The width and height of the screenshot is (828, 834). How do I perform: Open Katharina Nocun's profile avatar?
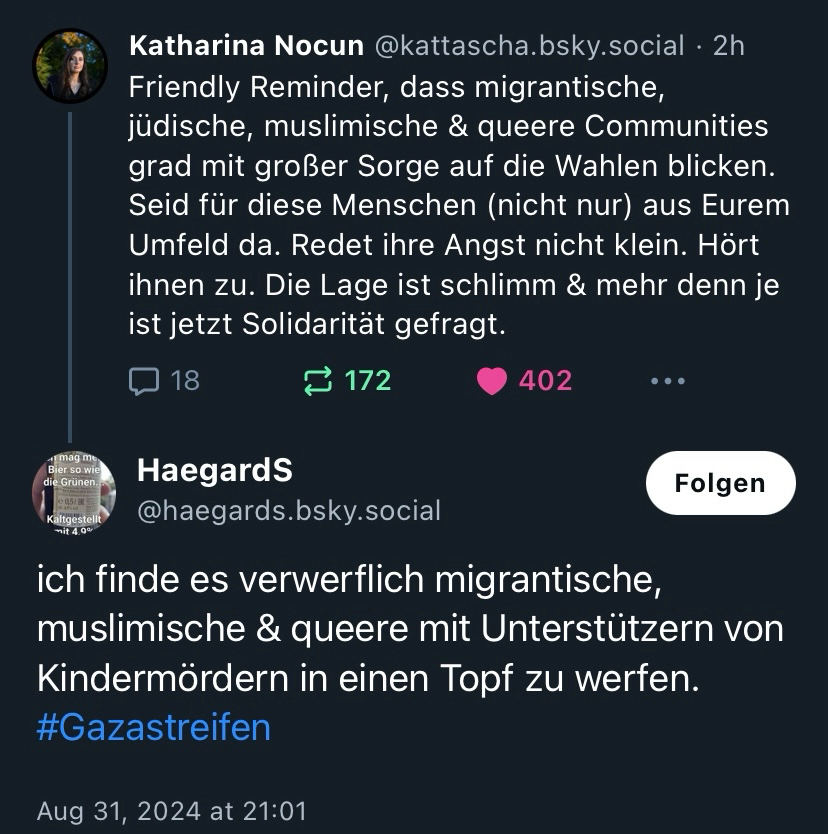pyautogui.click(x=70, y=66)
